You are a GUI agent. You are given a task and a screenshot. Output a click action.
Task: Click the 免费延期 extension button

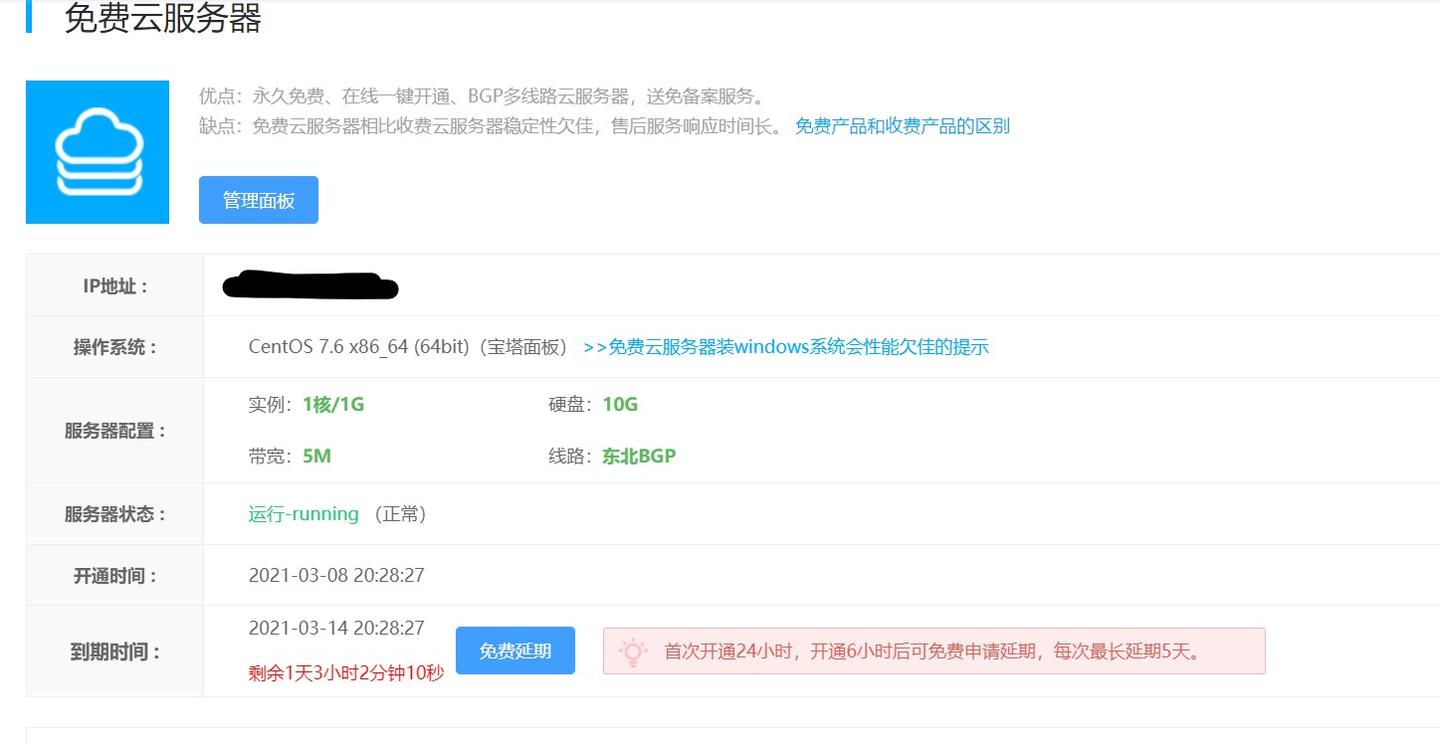pos(515,651)
